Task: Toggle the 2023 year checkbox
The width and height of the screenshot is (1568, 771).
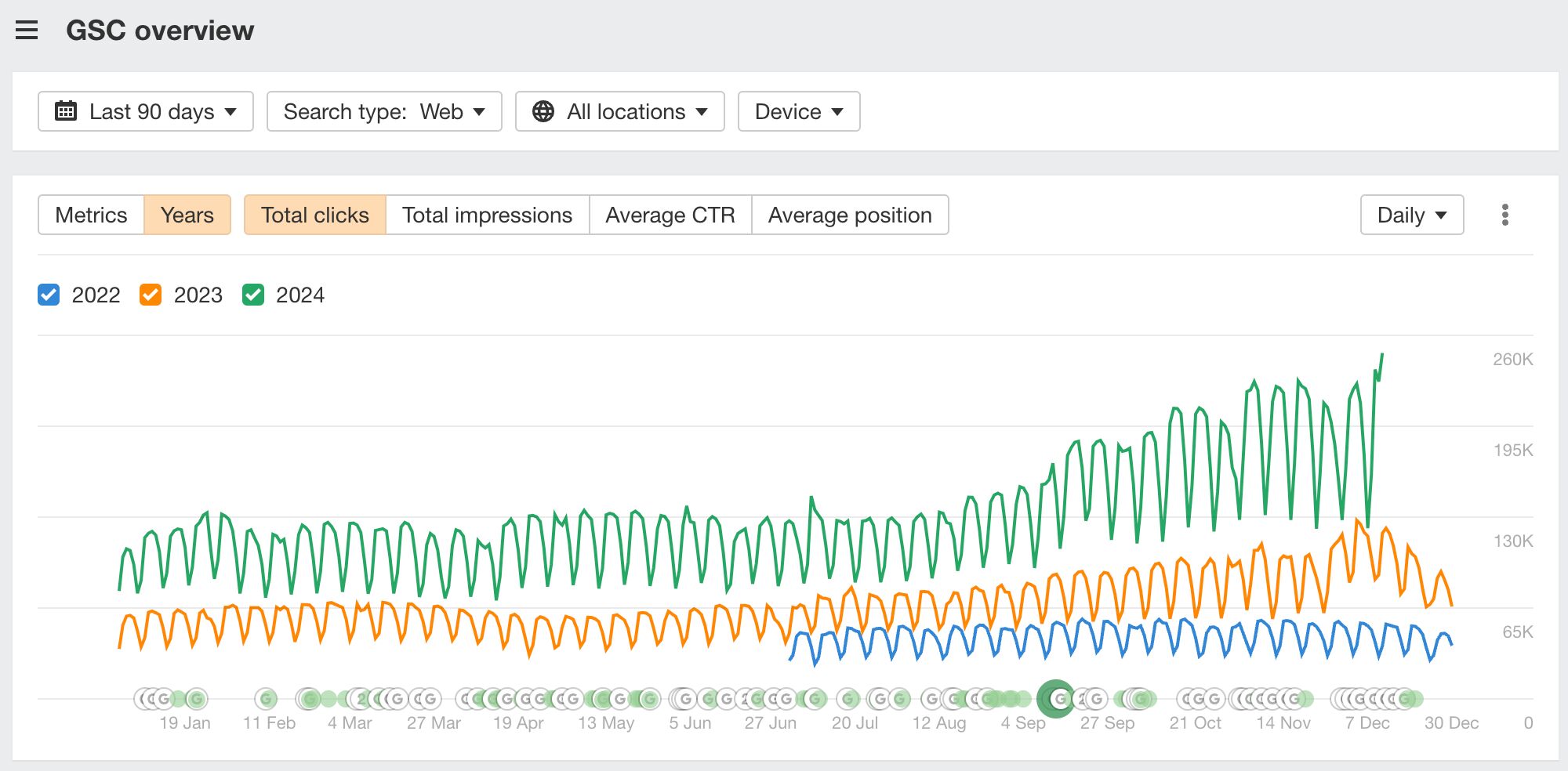Action: coord(151,295)
